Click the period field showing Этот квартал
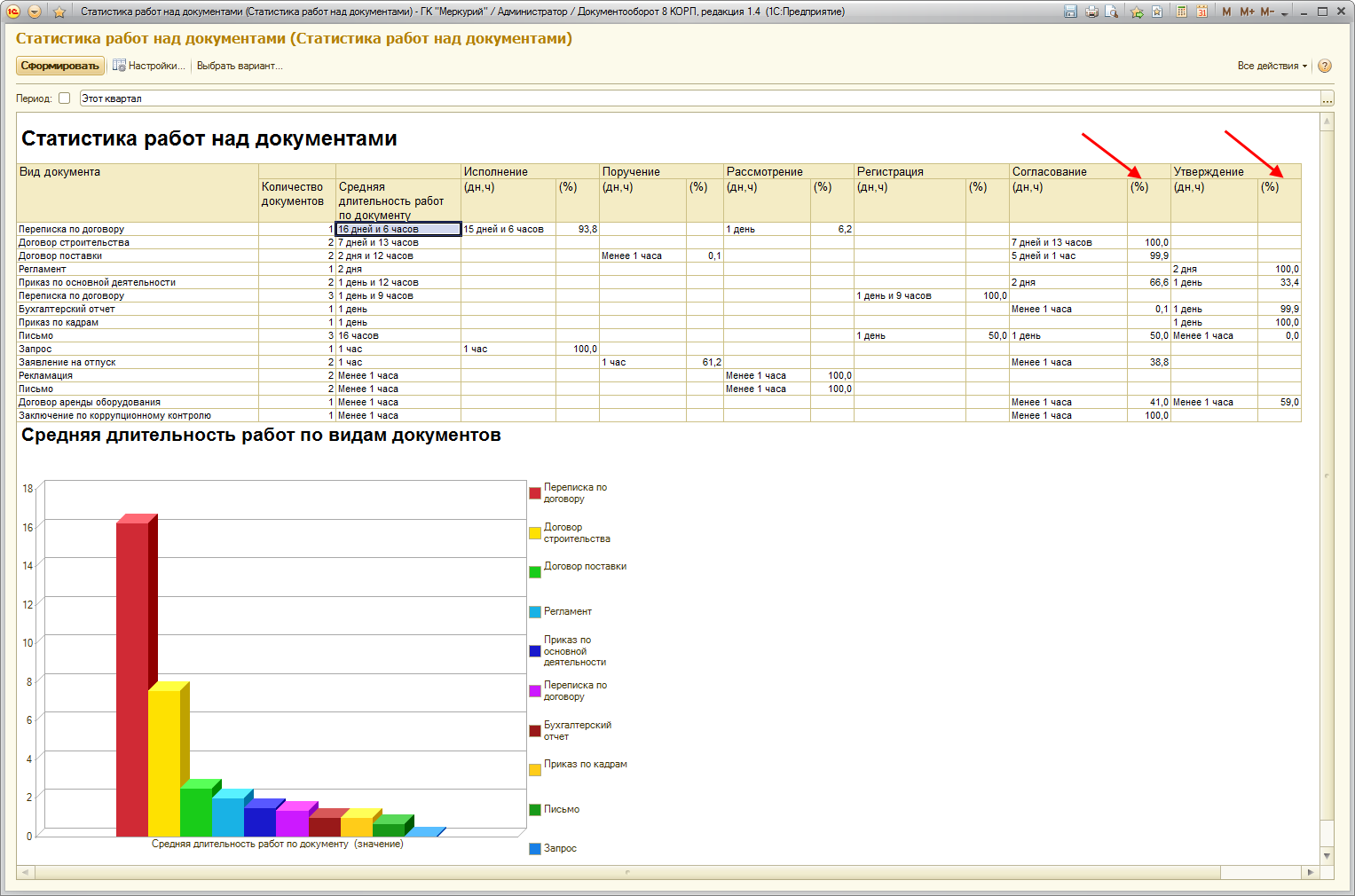The height and width of the screenshot is (896, 1355). pyautogui.click(x=699, y=98)
